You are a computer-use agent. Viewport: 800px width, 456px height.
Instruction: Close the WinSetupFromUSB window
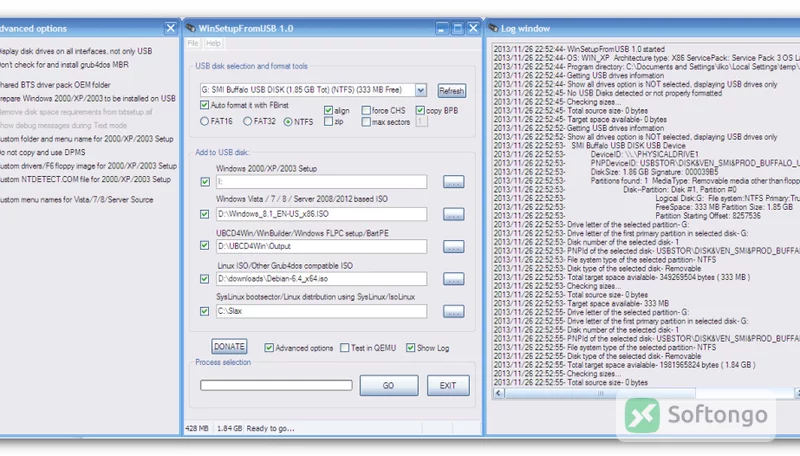pyautogui.click(x=473, y=28)
